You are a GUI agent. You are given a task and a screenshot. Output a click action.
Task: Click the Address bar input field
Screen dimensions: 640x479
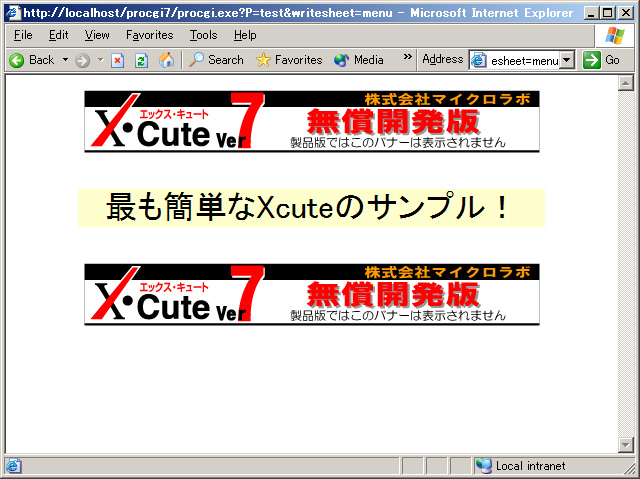tap(524, 61)
